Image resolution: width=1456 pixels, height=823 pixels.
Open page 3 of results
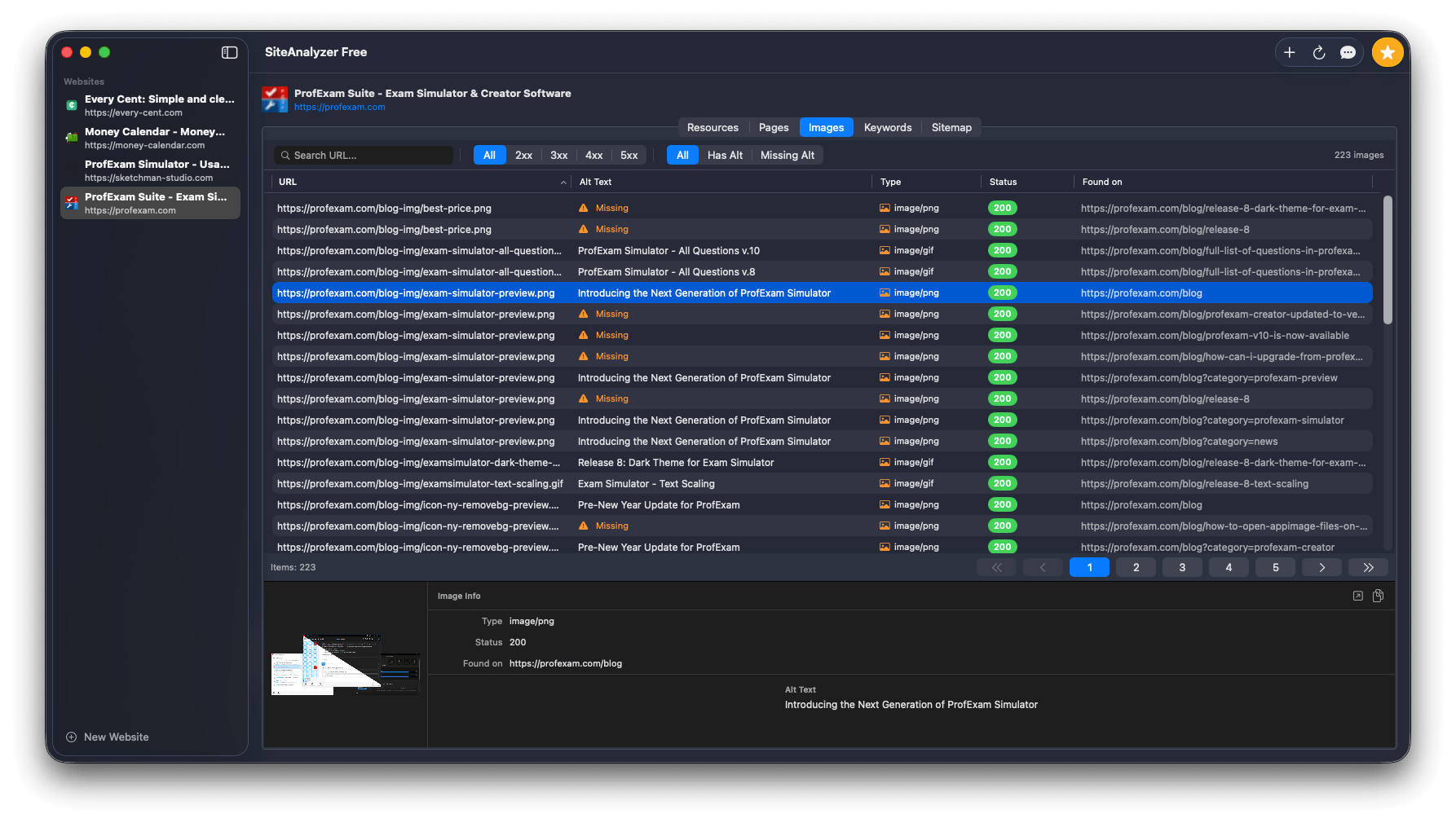1182,567
